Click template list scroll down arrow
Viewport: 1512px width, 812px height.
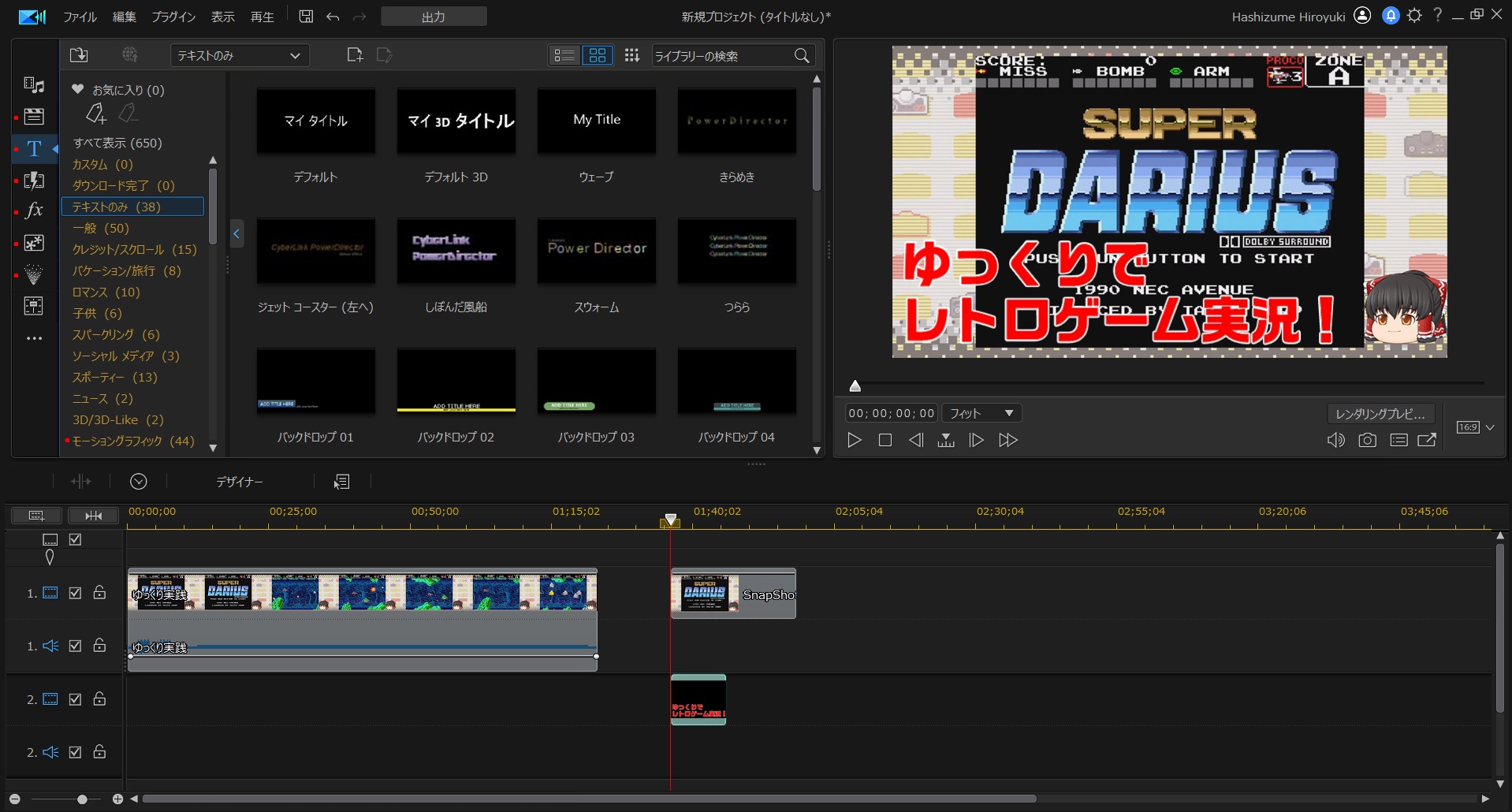pos(817,450)
